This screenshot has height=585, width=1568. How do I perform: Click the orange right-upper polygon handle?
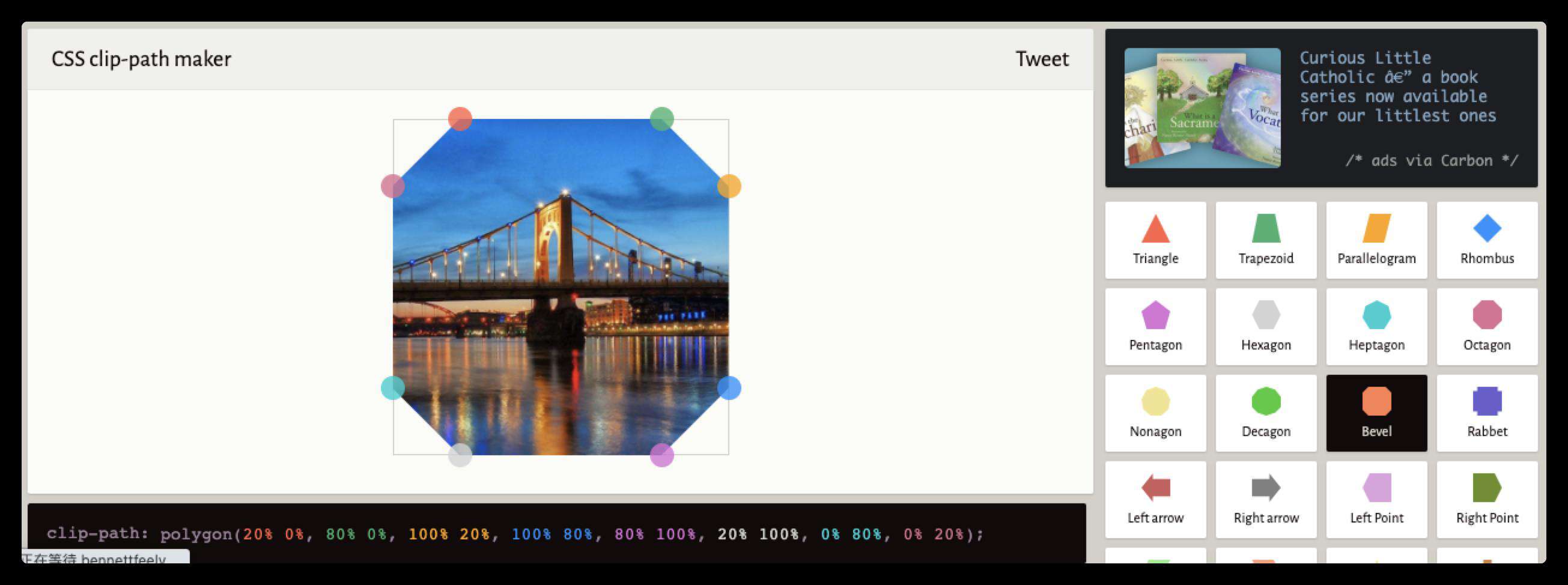point(729,186)
